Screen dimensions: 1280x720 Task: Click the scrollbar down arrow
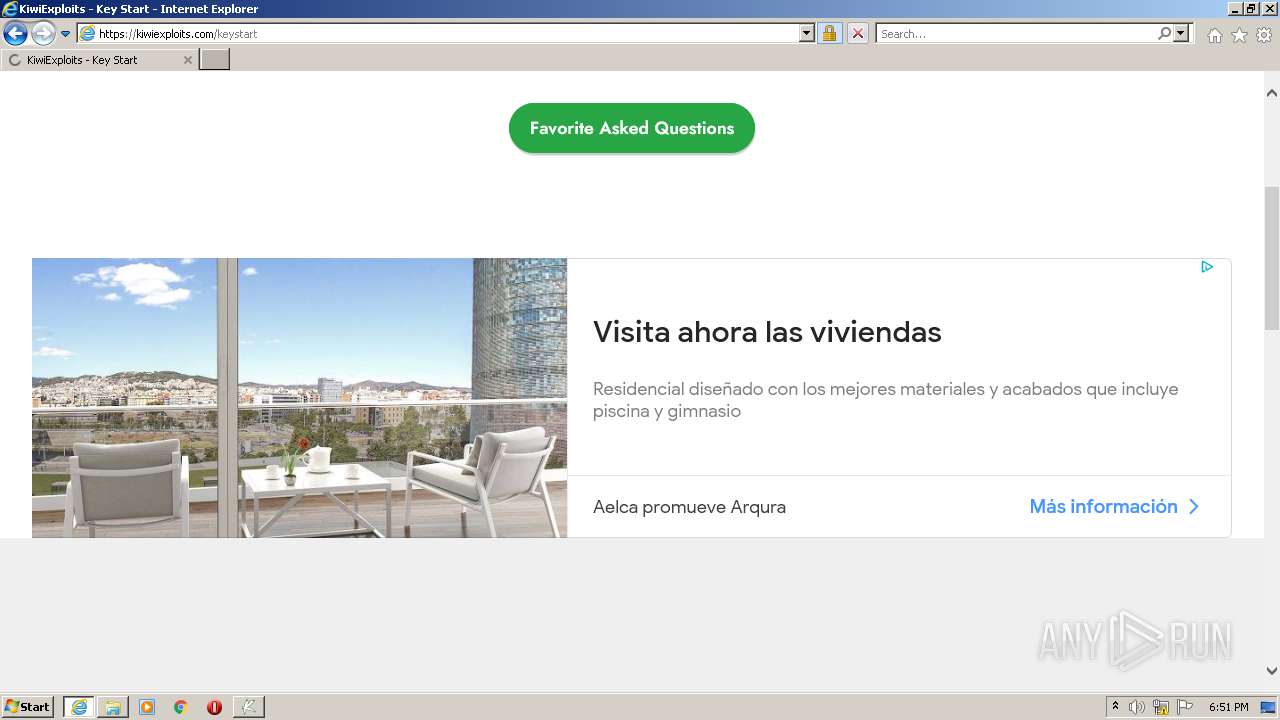tap(1272, 671)
